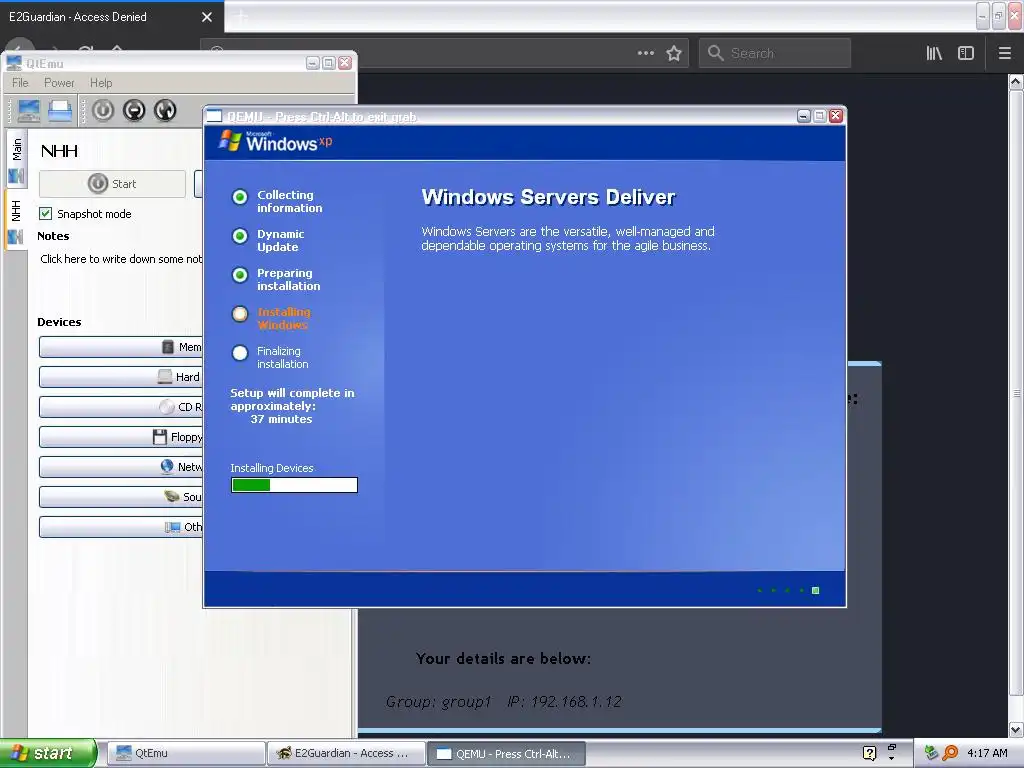Click the stop machine icon in QtEmu toolbar
This screenshot has width=1024, height=768.
pos(134,110)
